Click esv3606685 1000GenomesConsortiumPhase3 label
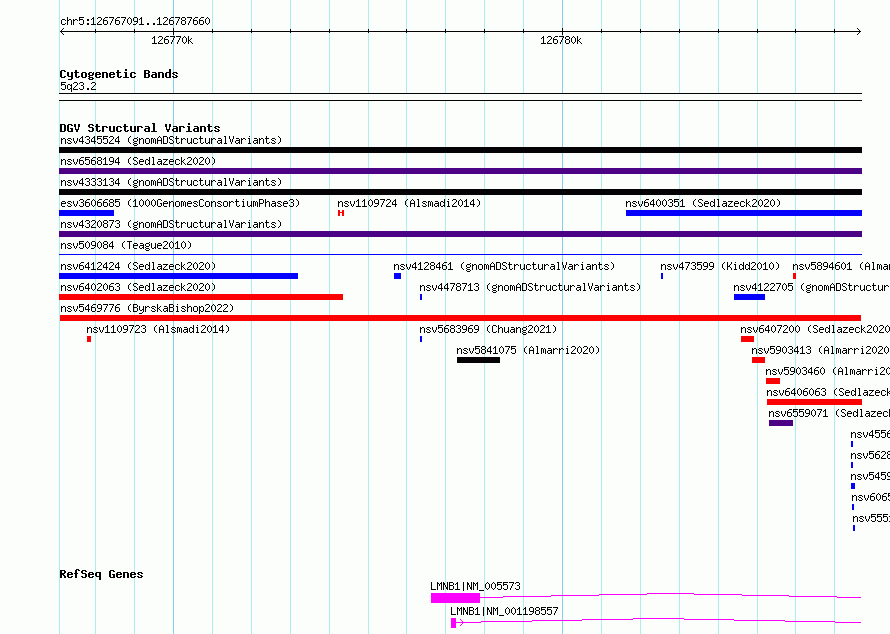Viewport: 890px width, 634px height. click(x=180, y=203)
